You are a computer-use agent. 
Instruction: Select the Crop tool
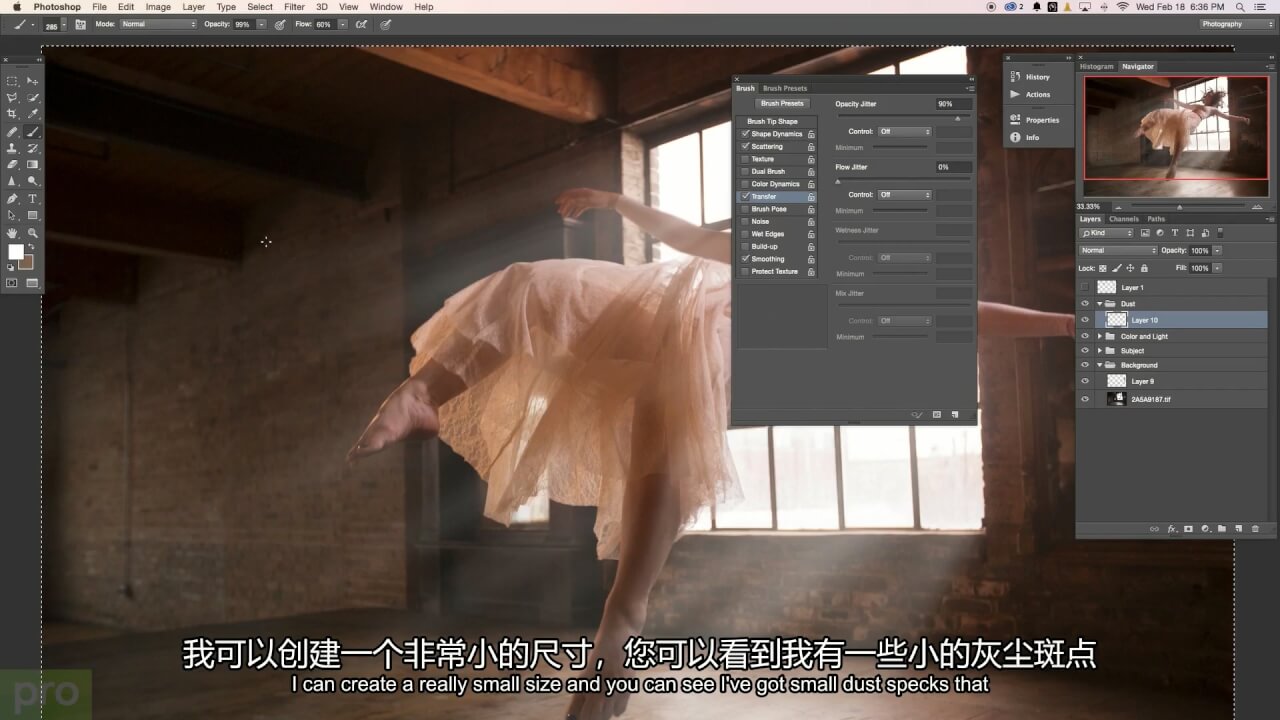coord(12,114)
